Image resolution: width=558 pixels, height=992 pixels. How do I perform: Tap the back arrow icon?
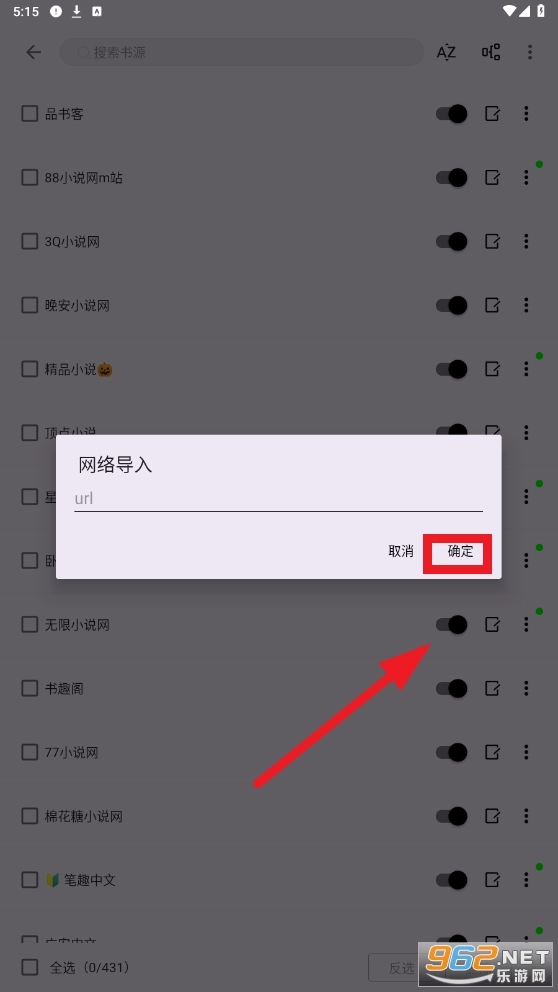(34, 52)
